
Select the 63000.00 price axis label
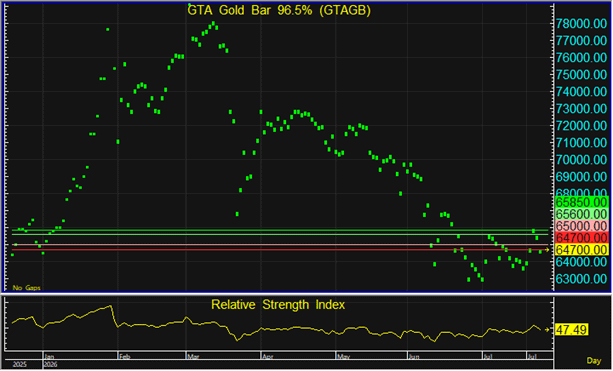tap(581, 279)
